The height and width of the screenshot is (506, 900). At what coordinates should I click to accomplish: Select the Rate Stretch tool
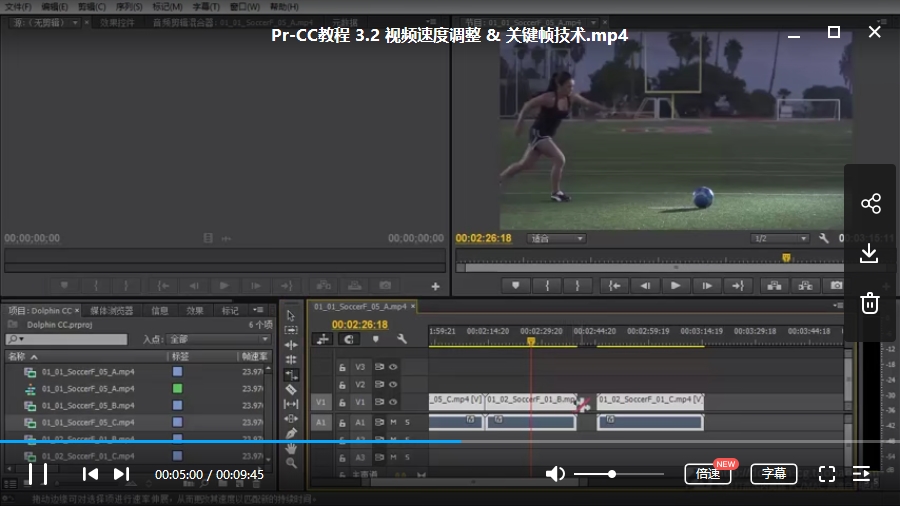point(291,375)
